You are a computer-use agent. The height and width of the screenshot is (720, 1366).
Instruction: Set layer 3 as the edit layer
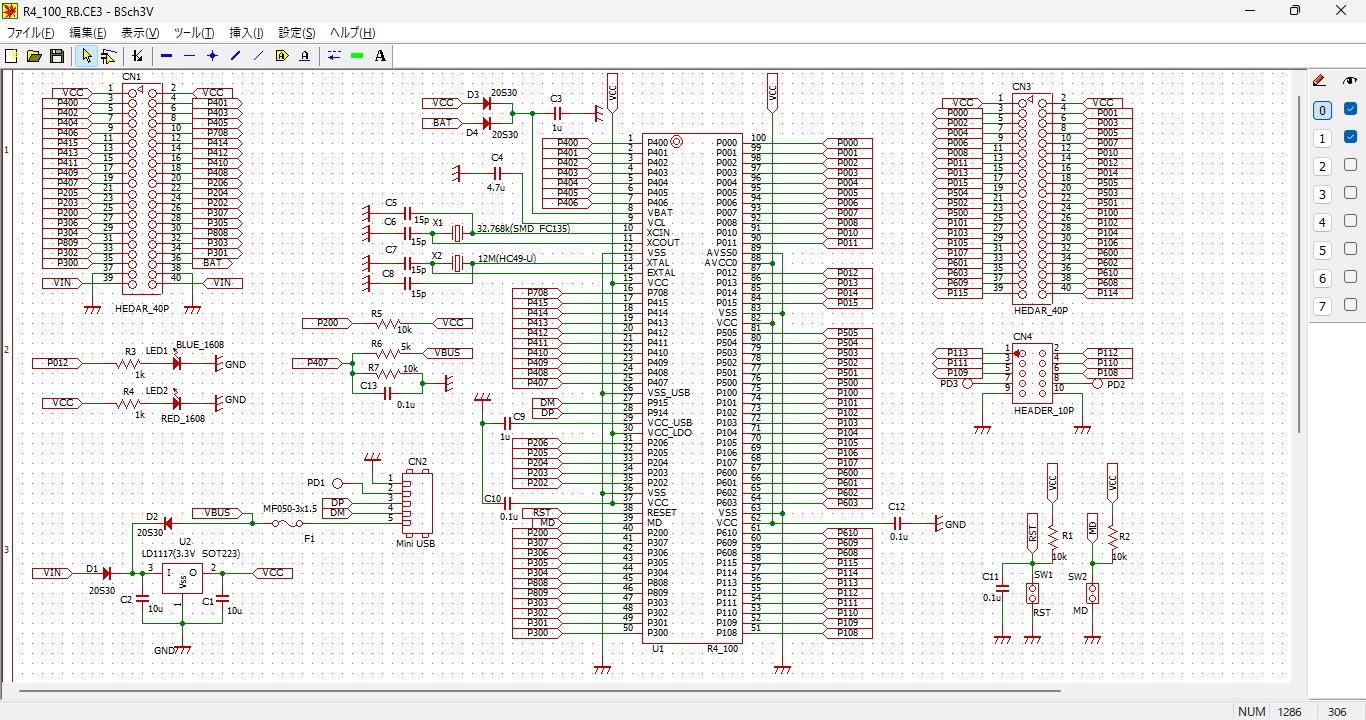(1322, 194)
